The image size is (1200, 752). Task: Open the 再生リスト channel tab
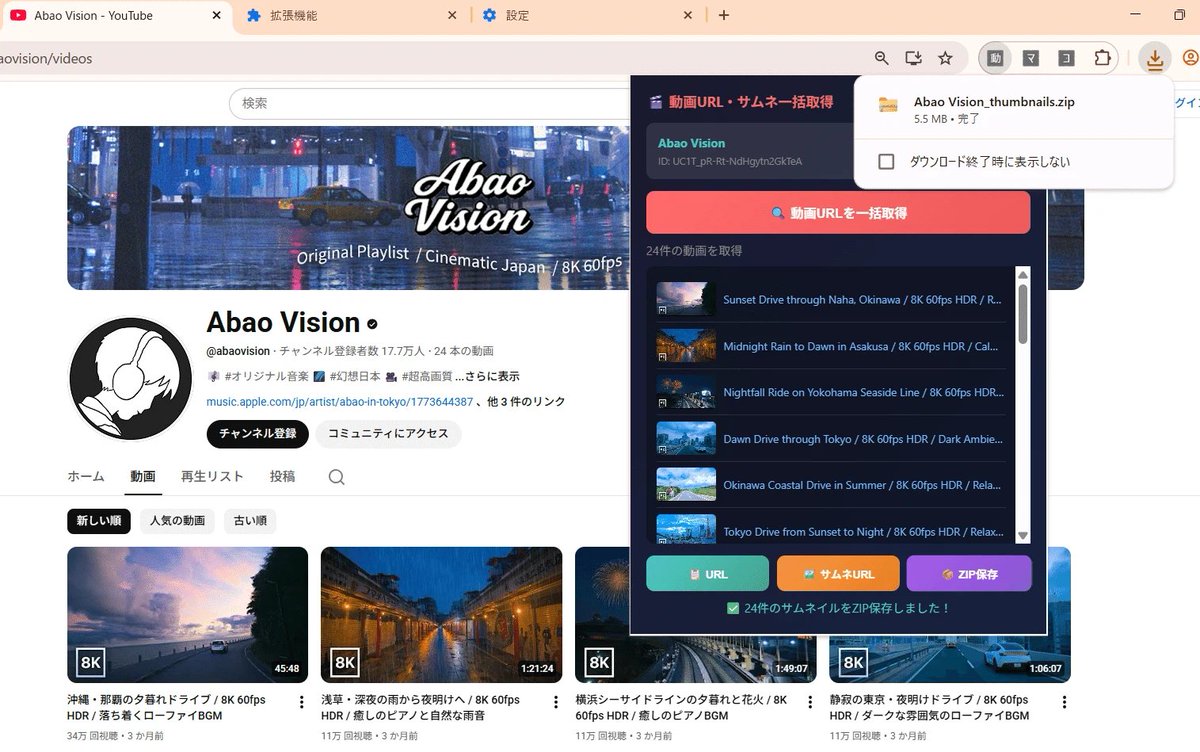point(212,477)
